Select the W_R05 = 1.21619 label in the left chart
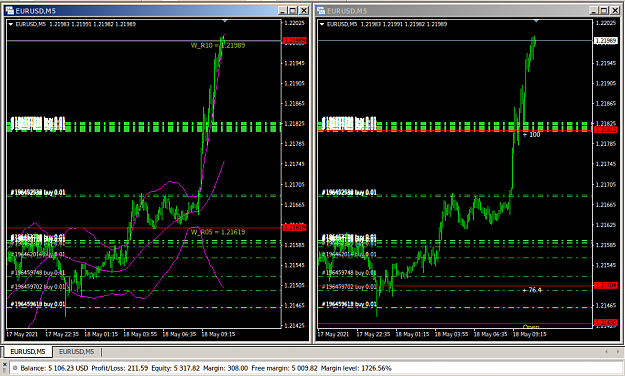 pyautogui.click(x=218, y=232)
